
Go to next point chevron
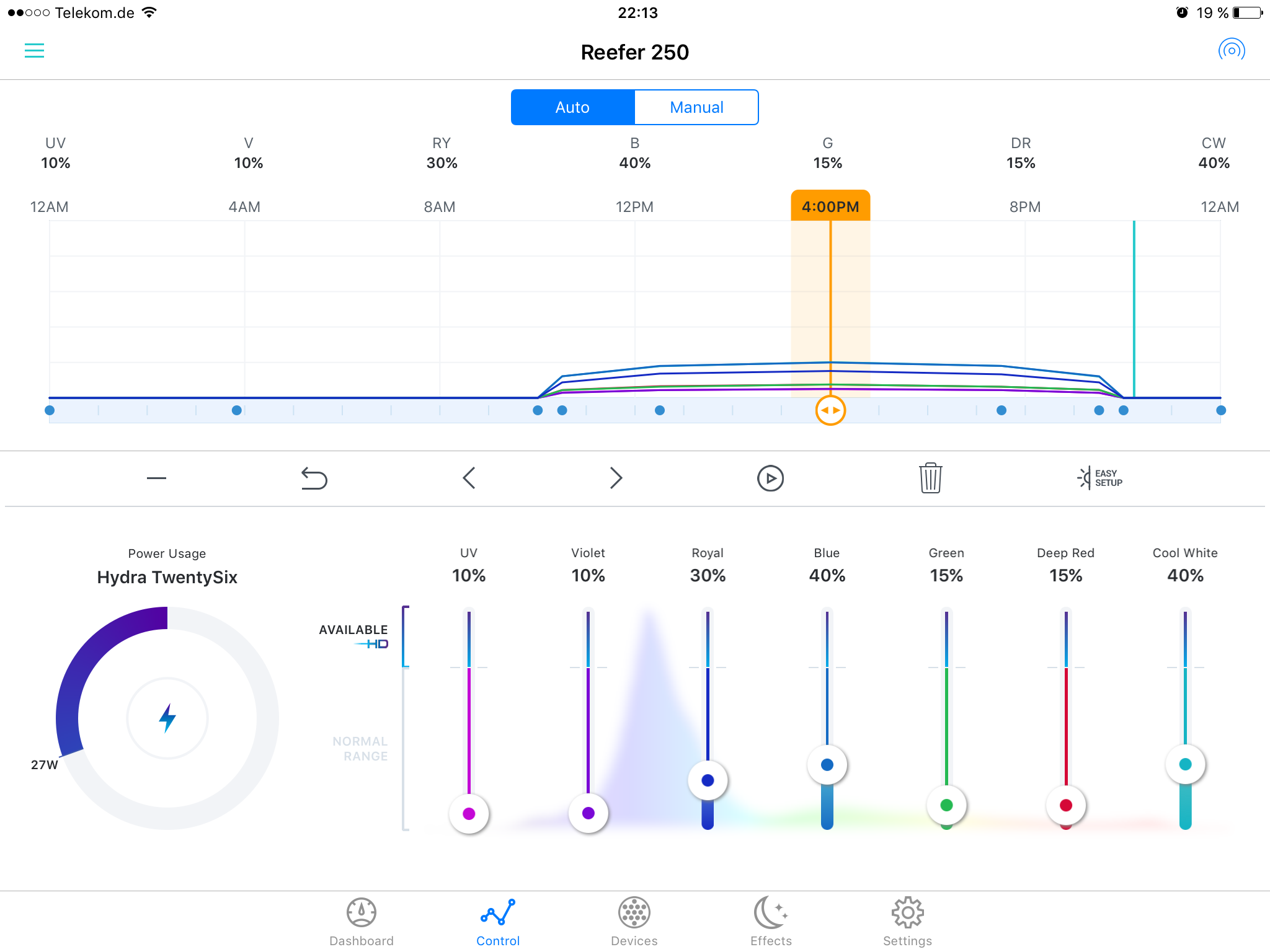pyautogui.click(x=615, y=478)
